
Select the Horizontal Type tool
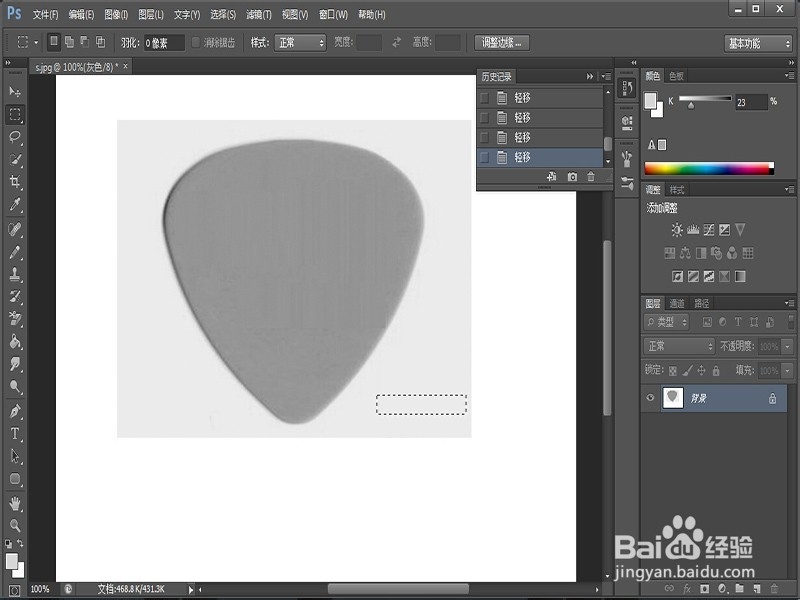tap(15, 434)
